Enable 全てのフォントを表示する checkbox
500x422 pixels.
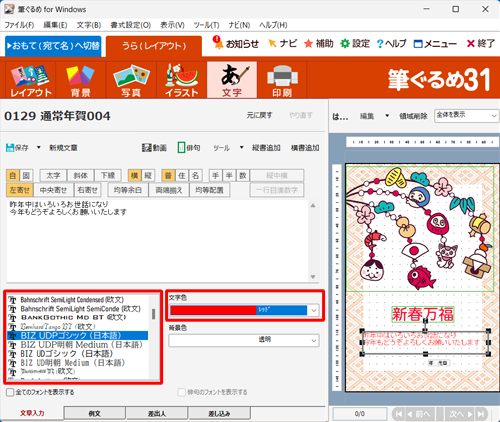point(10,392)
